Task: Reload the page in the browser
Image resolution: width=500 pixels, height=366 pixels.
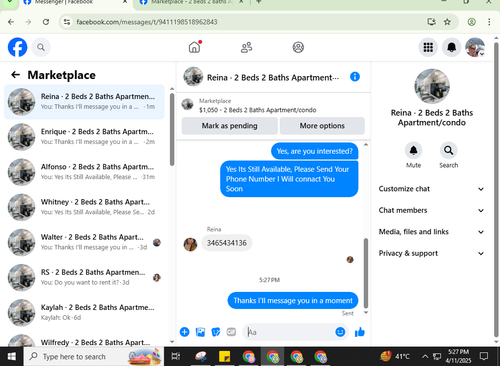Action: [x=46, y=22]
